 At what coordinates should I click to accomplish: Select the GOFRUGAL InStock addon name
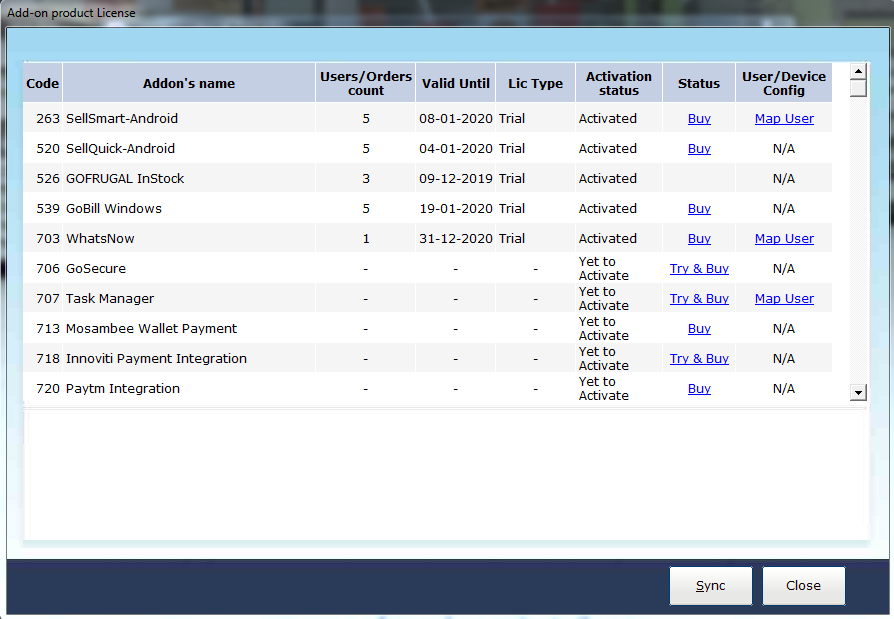(125, 178)
